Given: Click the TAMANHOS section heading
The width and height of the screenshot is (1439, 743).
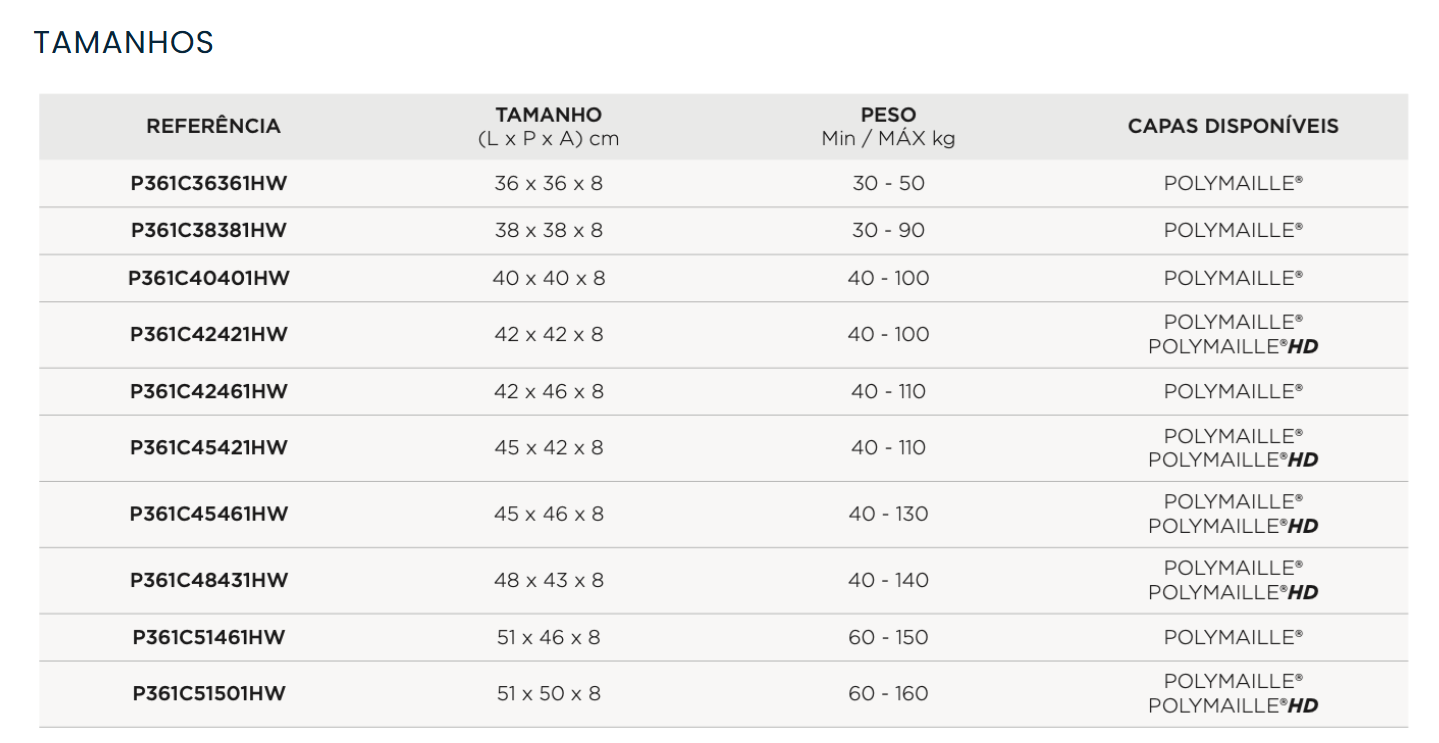Looking at the screenshot, I should click(123, 43).
